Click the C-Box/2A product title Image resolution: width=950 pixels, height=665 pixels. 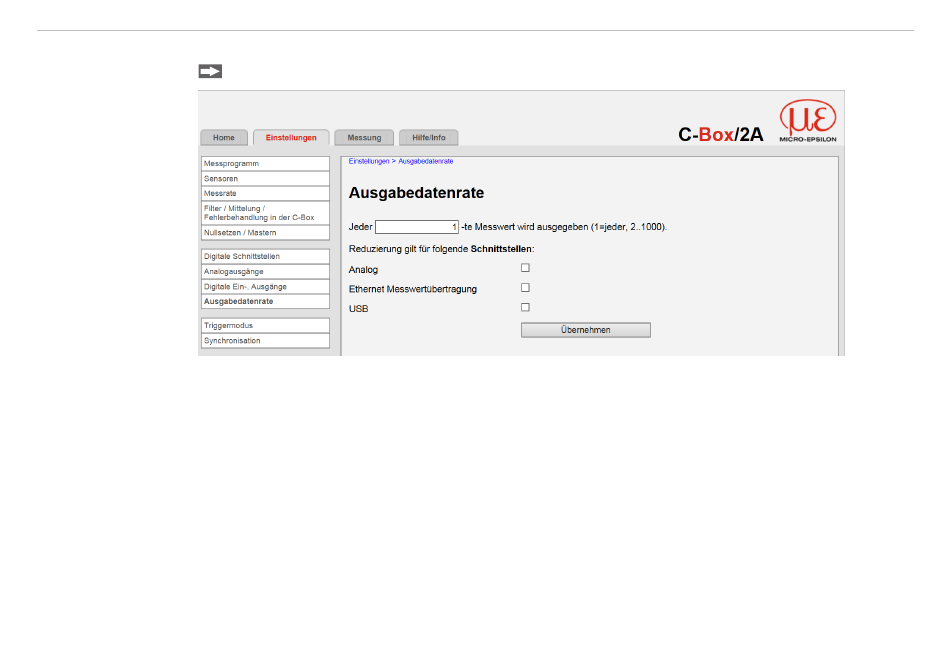click(x=720, y=134)
